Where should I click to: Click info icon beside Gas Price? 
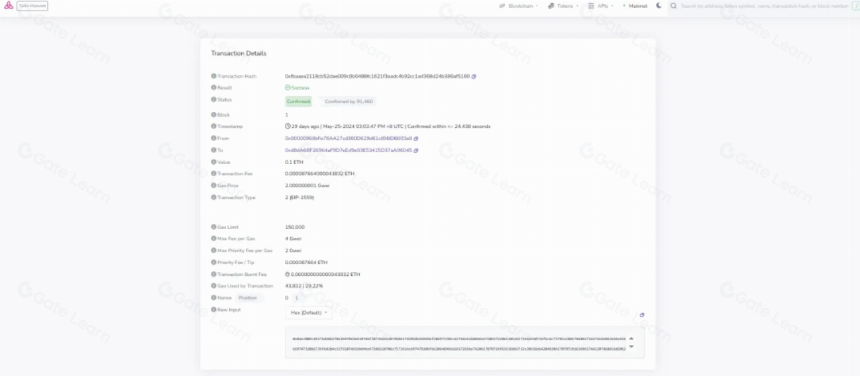pos(214,186)
